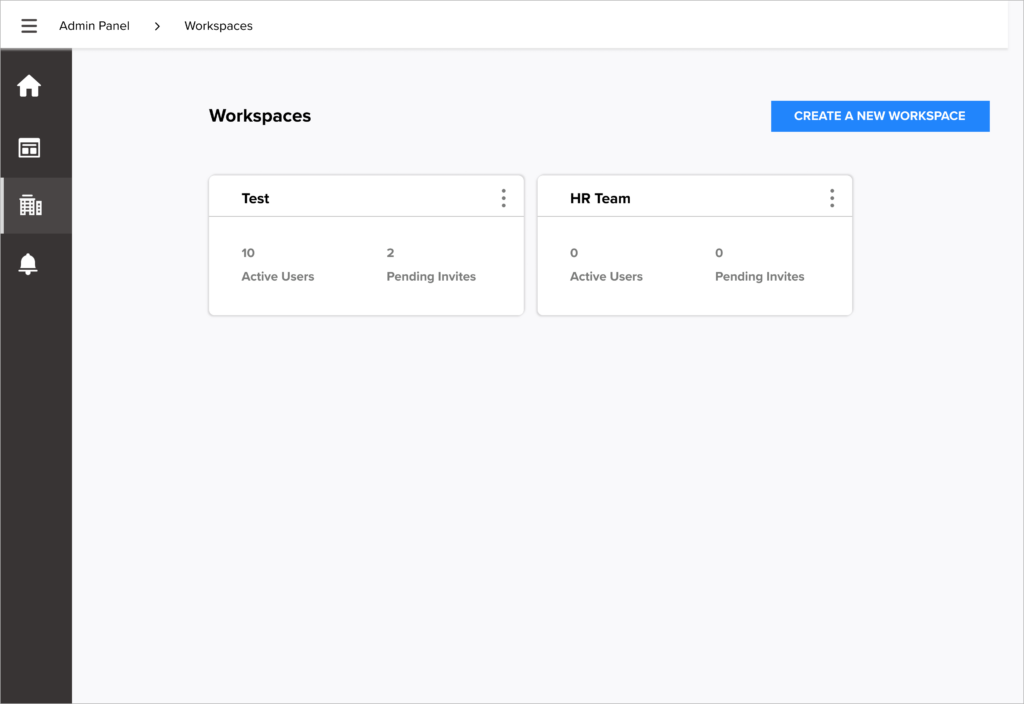Select the Dashboard panel icon
Screen dimensions: 1024x704
(x=29, y=146)
